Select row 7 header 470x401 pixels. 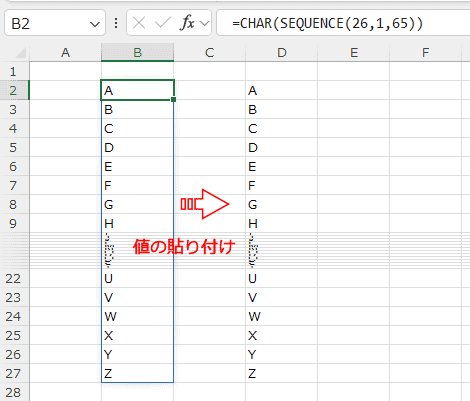[15, 185]
